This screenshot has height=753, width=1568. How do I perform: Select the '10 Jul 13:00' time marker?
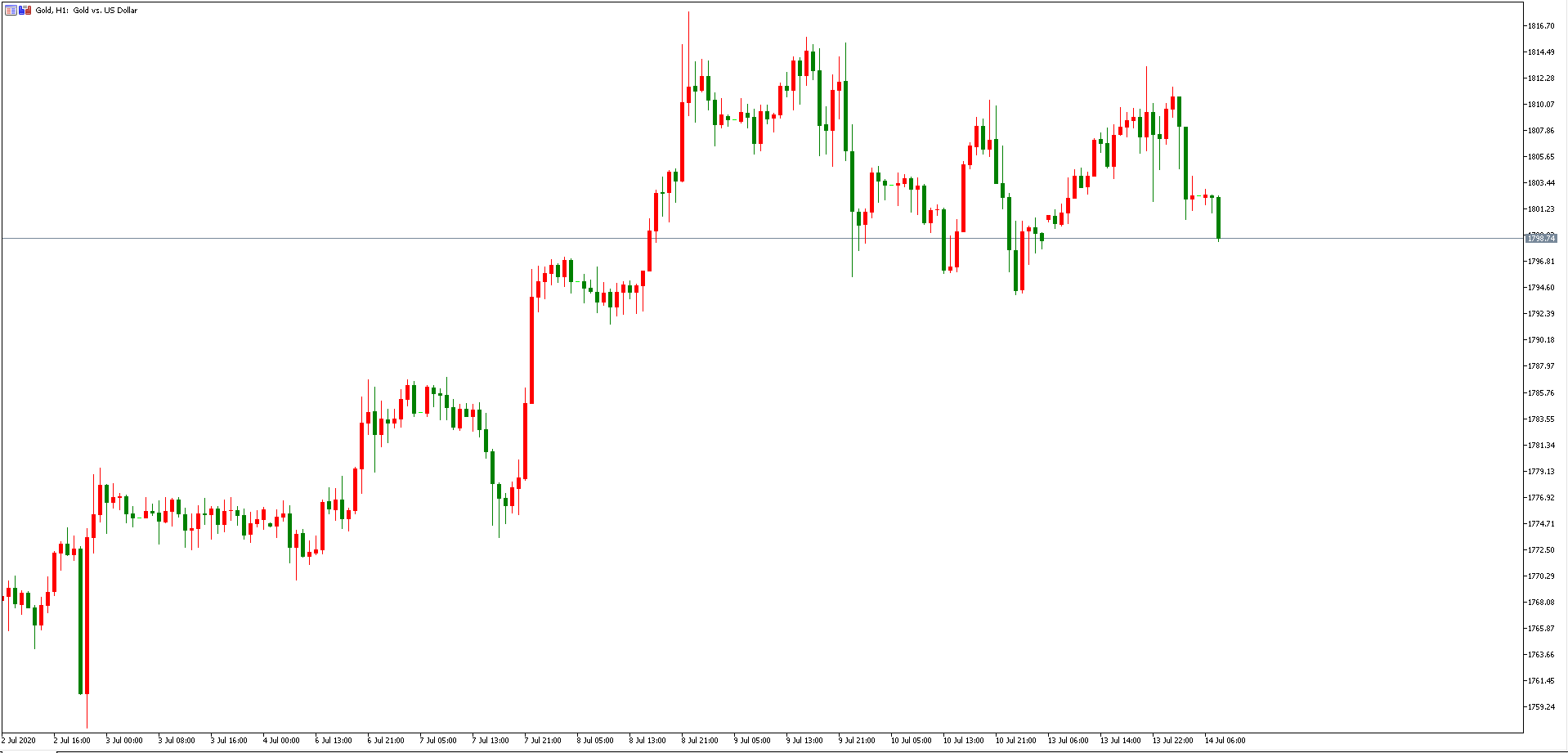tap(963, 741)
